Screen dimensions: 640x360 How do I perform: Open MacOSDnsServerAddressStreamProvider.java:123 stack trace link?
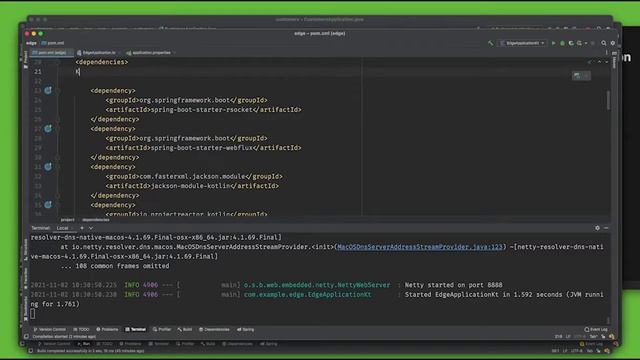point(420,247)
